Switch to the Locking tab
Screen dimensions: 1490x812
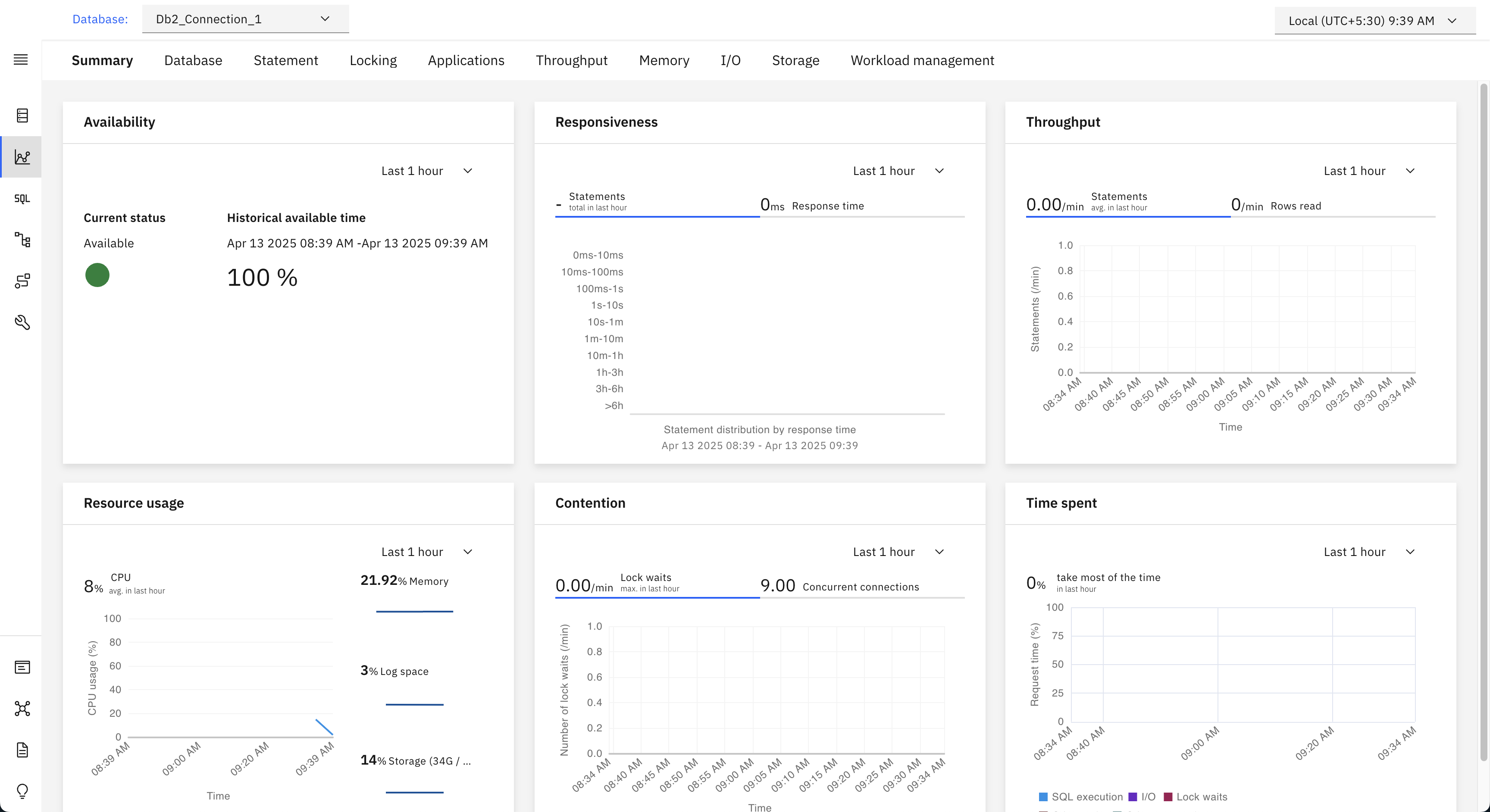tap(372, 60)
